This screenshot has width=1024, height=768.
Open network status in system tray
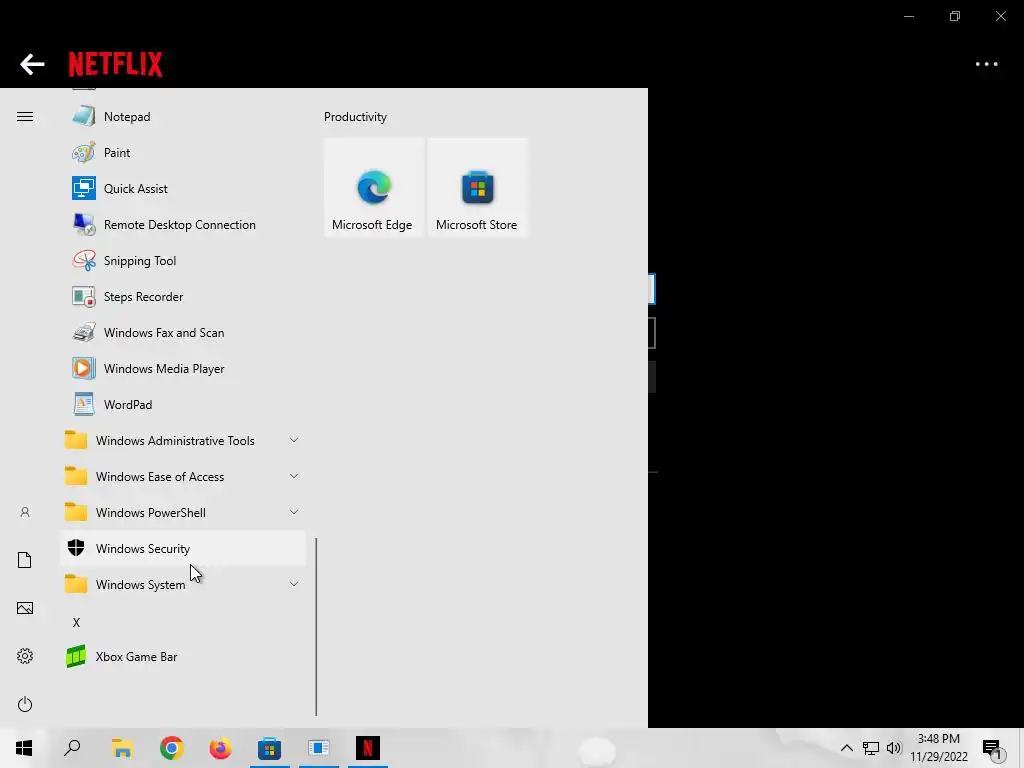click(871, 748)
